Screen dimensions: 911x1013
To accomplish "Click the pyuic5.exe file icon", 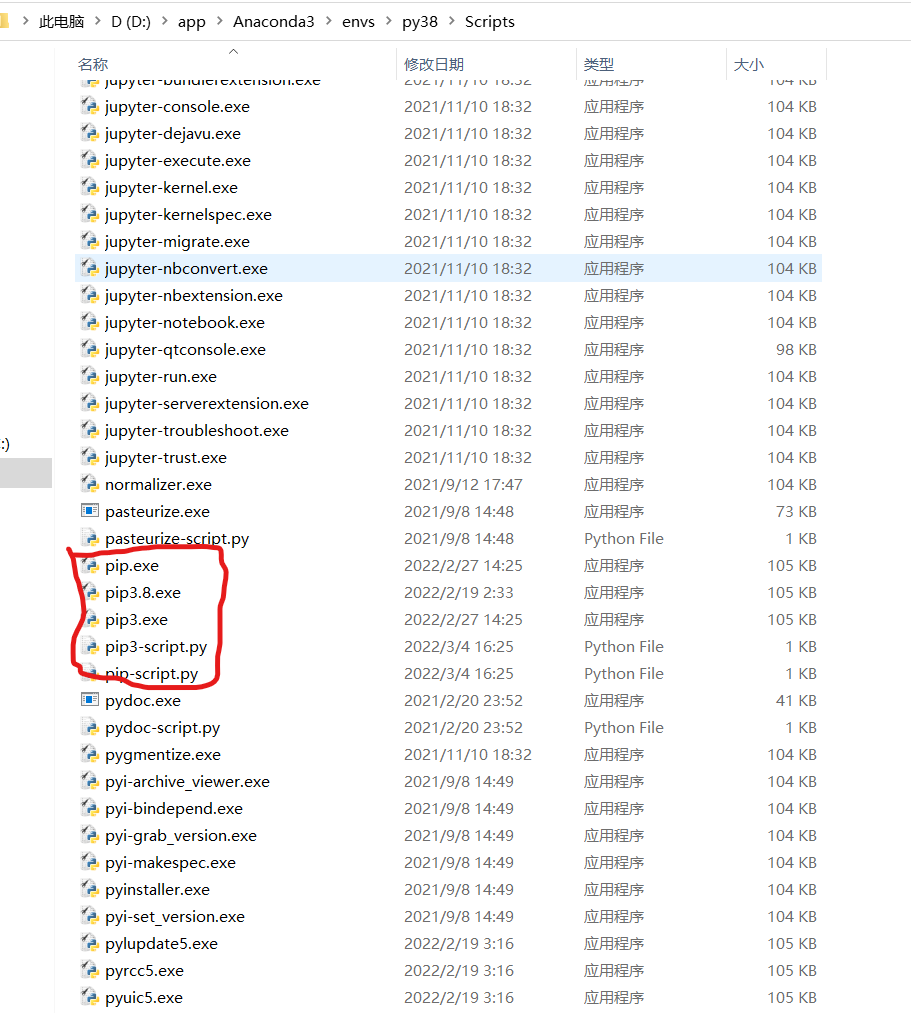I will pyautogui.click(x=90, y=997).
